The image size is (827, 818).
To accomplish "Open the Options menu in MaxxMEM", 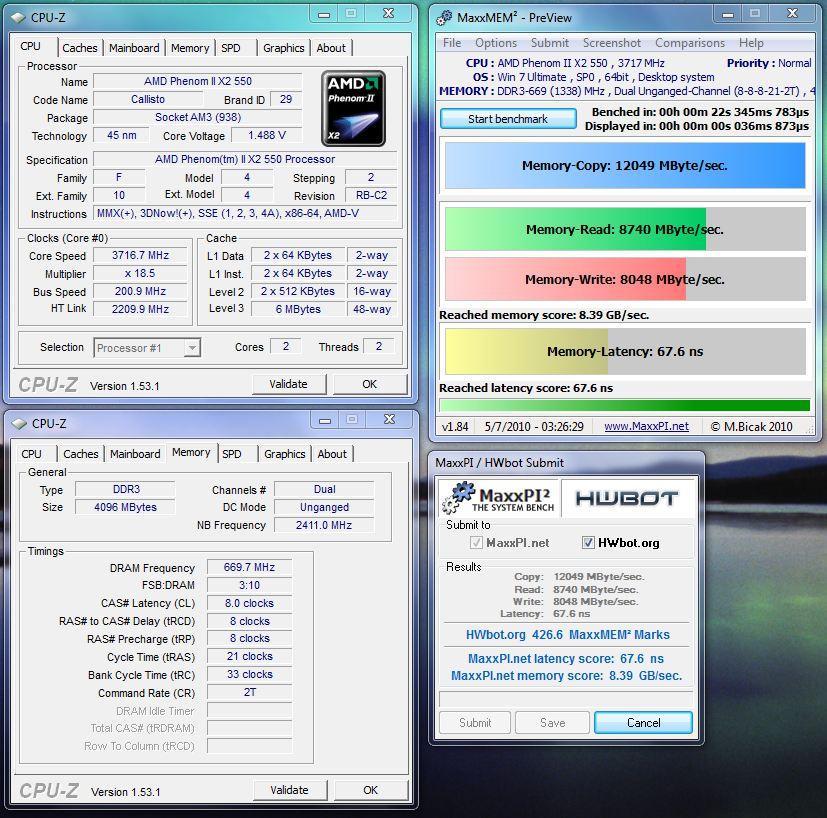I will 496,43.
